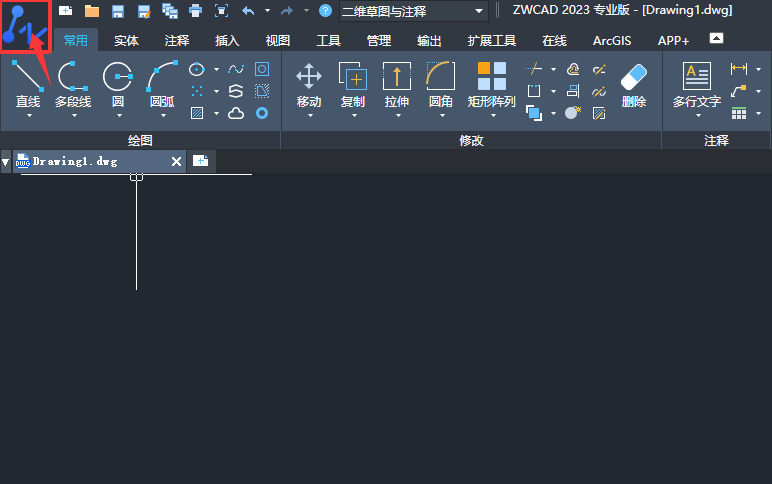Screen dimensions: 772x484
Task: Expand the Linear Dimension dropdown arrow
Action: coord(758,69)
